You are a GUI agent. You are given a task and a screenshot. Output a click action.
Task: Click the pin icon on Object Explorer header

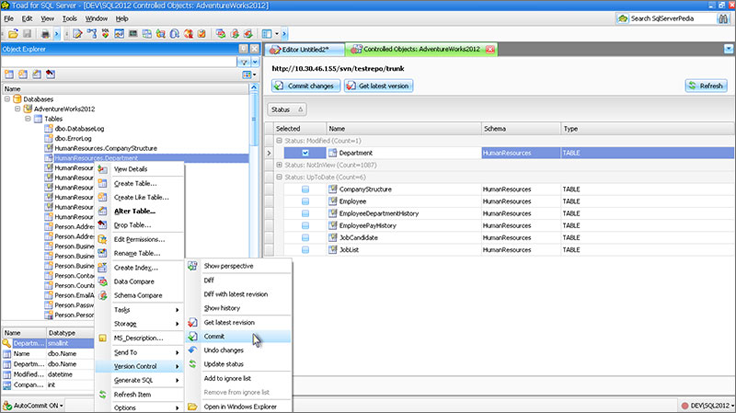click(245, 48)
